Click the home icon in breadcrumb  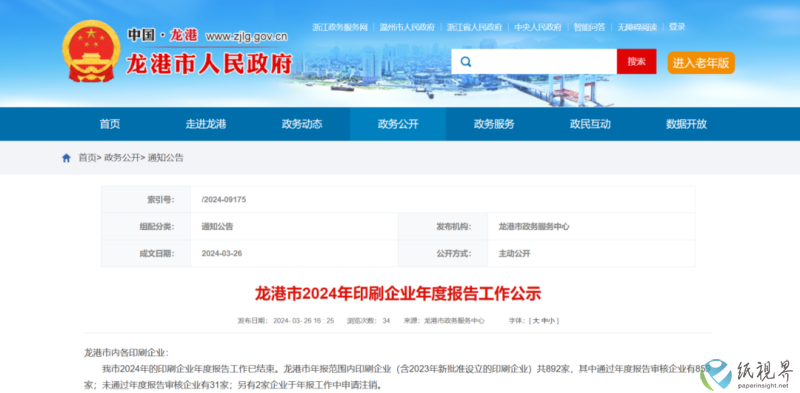[66, 158]
